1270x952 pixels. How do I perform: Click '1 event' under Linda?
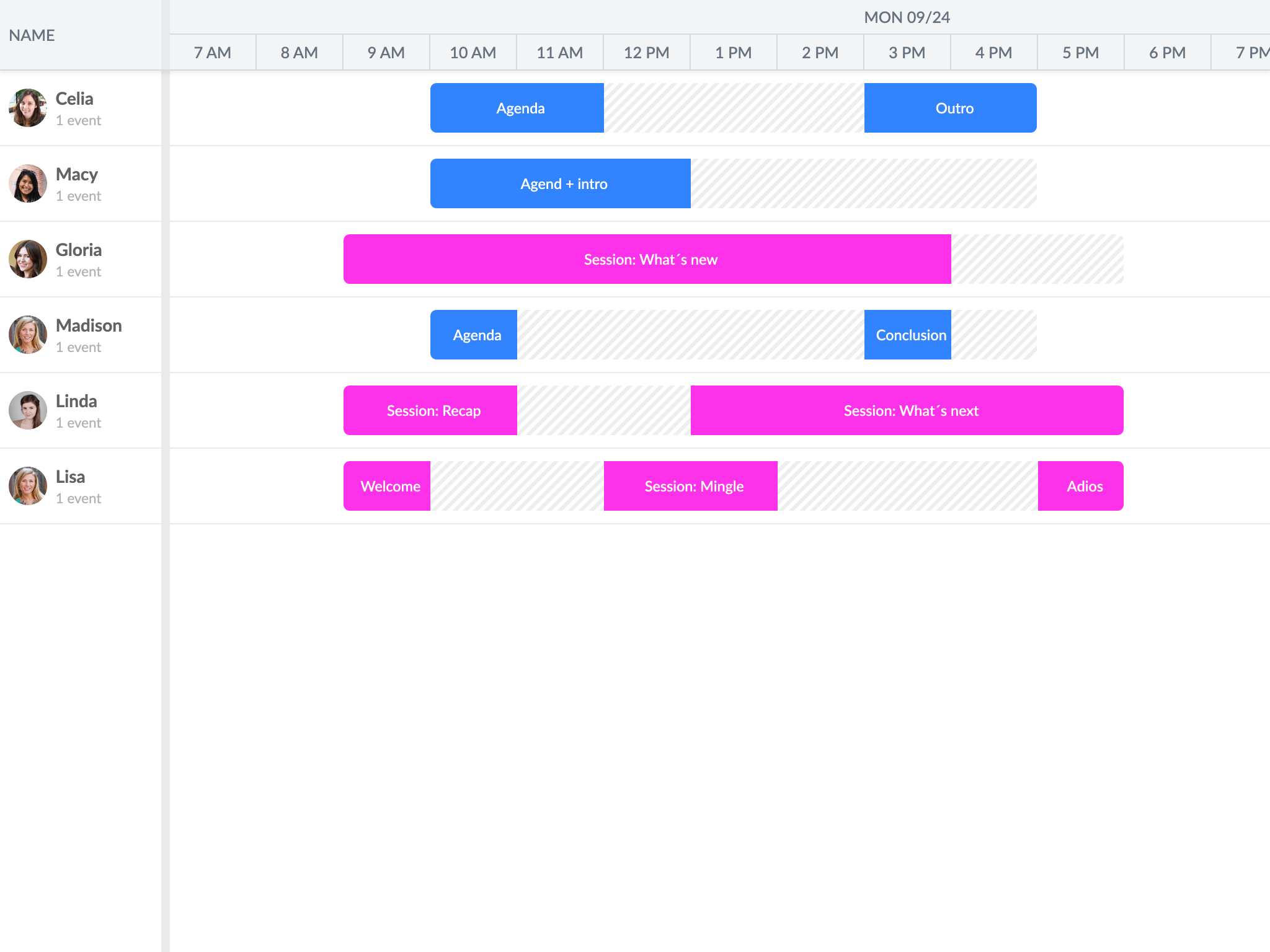click(x=78, y=423)
